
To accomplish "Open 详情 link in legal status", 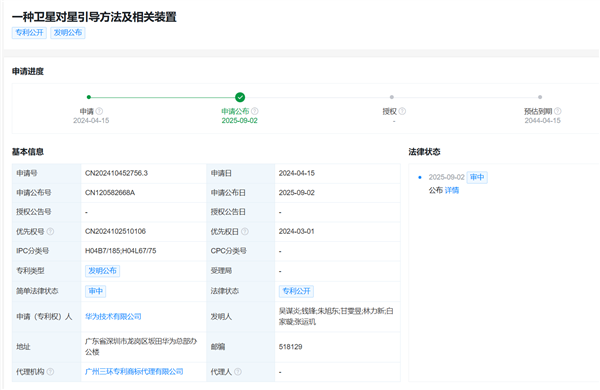I will tap(452, 190).
